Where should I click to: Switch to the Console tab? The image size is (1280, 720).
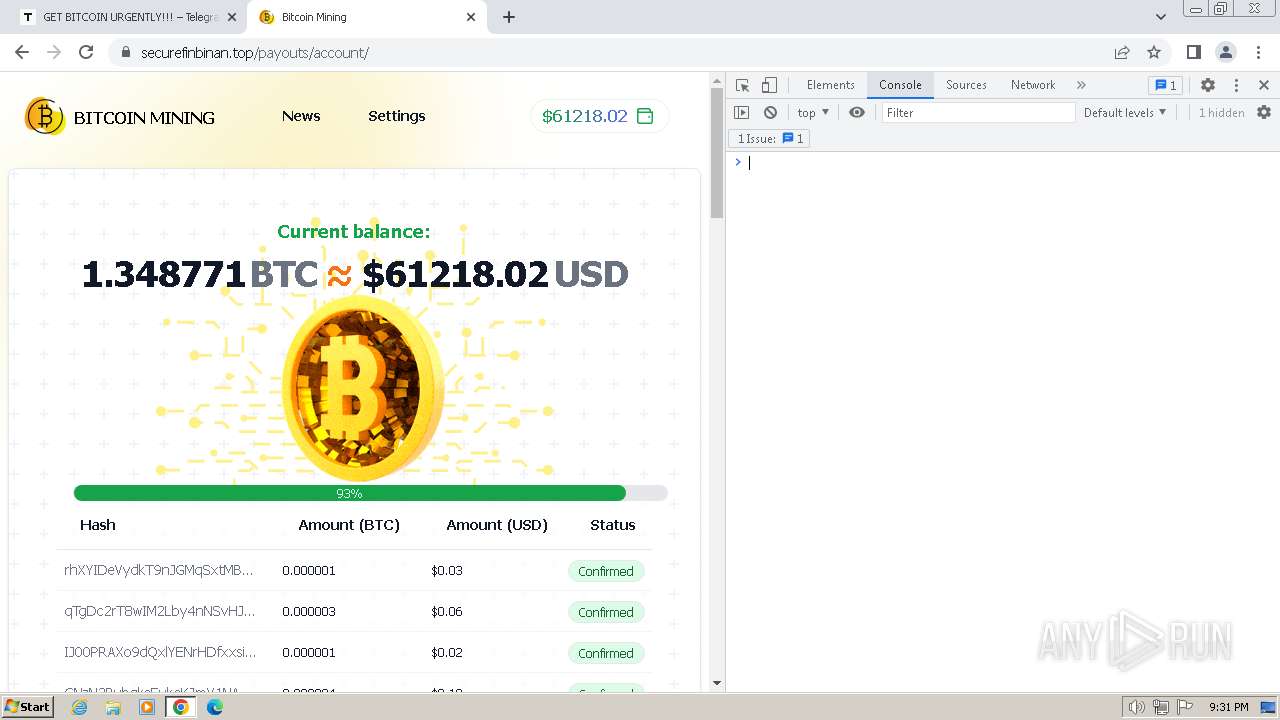click(x=900, y=85)
